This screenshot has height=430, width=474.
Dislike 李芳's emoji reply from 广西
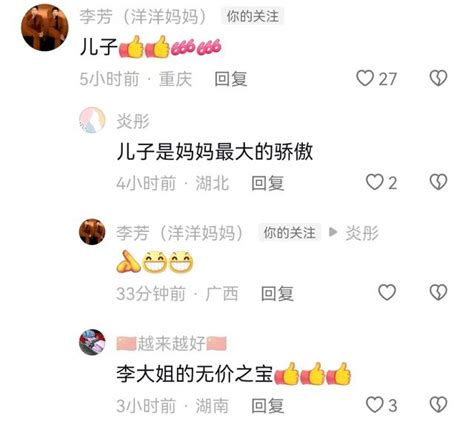438,293
